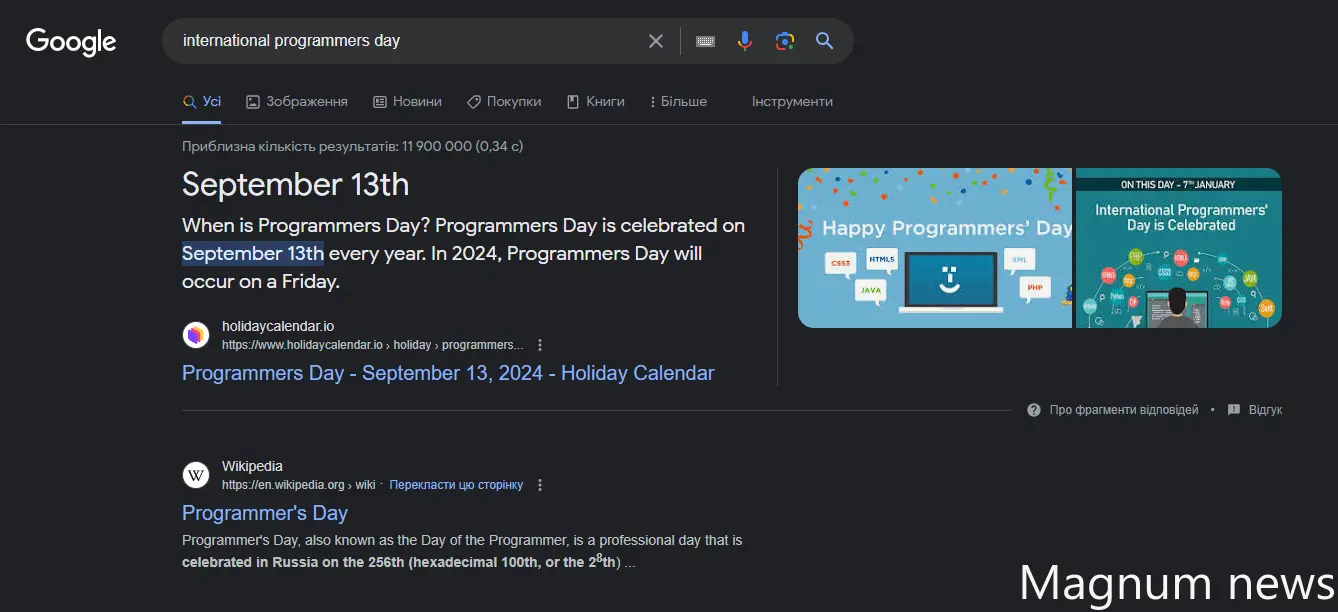Open Інструменти search tools
This screenshot has height=612, width=1338.
(x=792, y=101)
